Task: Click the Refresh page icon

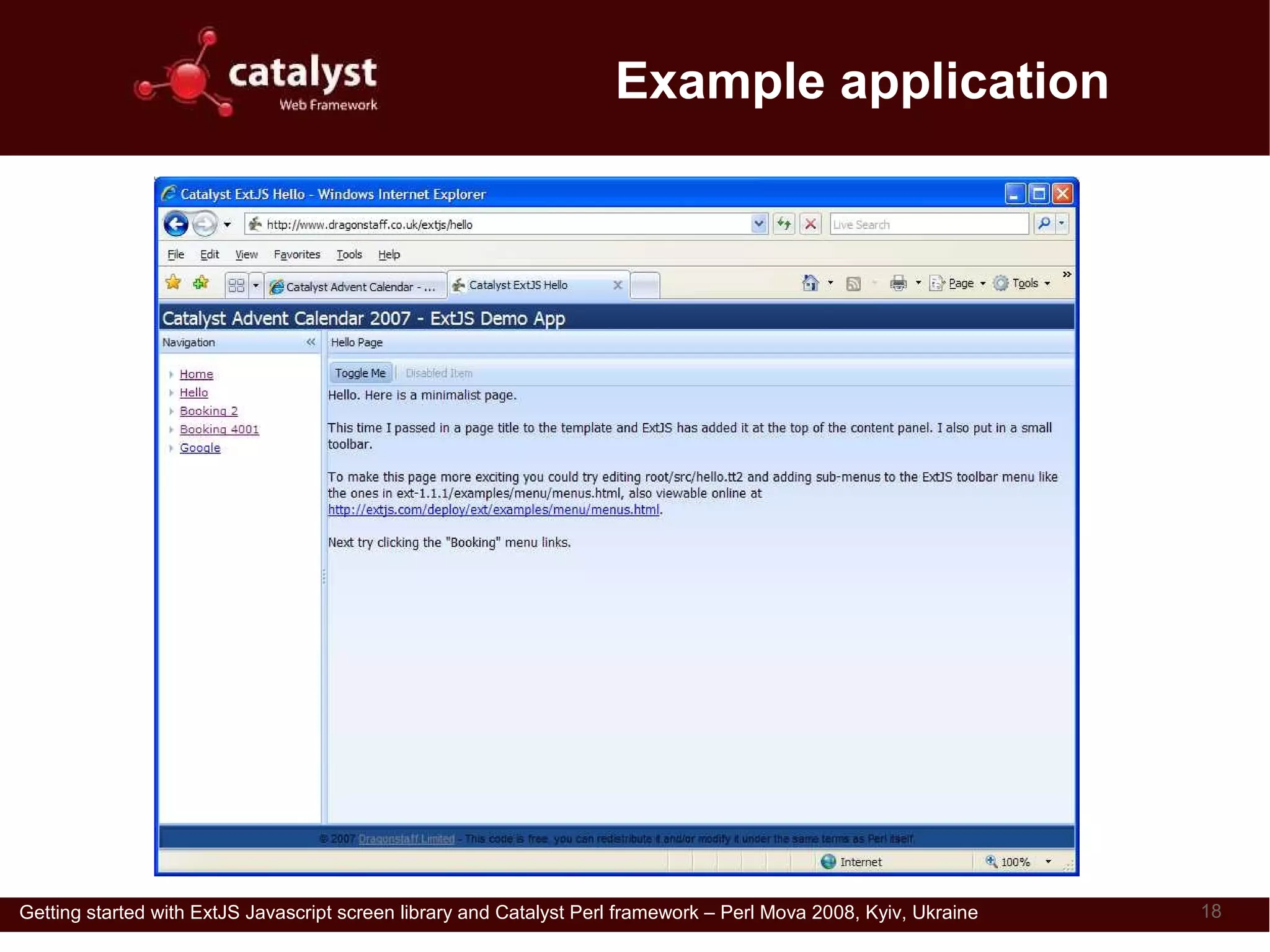Action: pyautogui.click(x=784, y=224)
